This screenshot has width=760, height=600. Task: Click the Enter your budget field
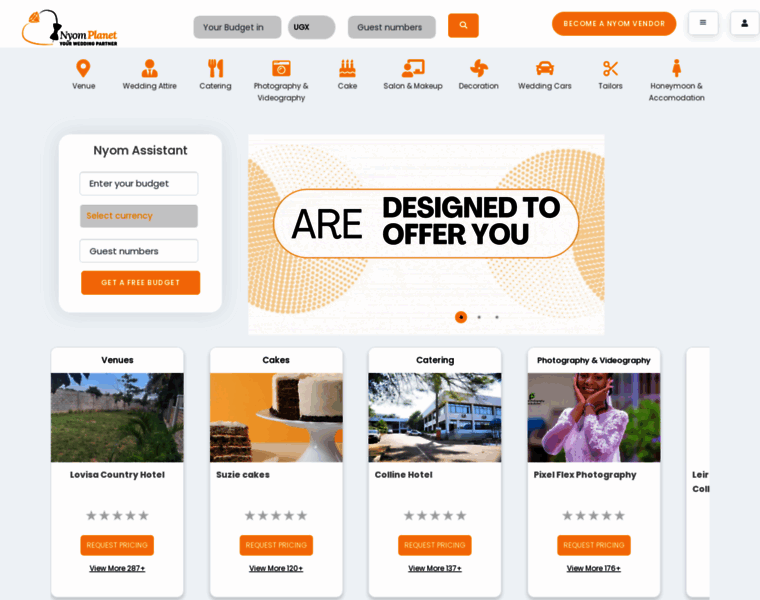(x=139, y=184)
